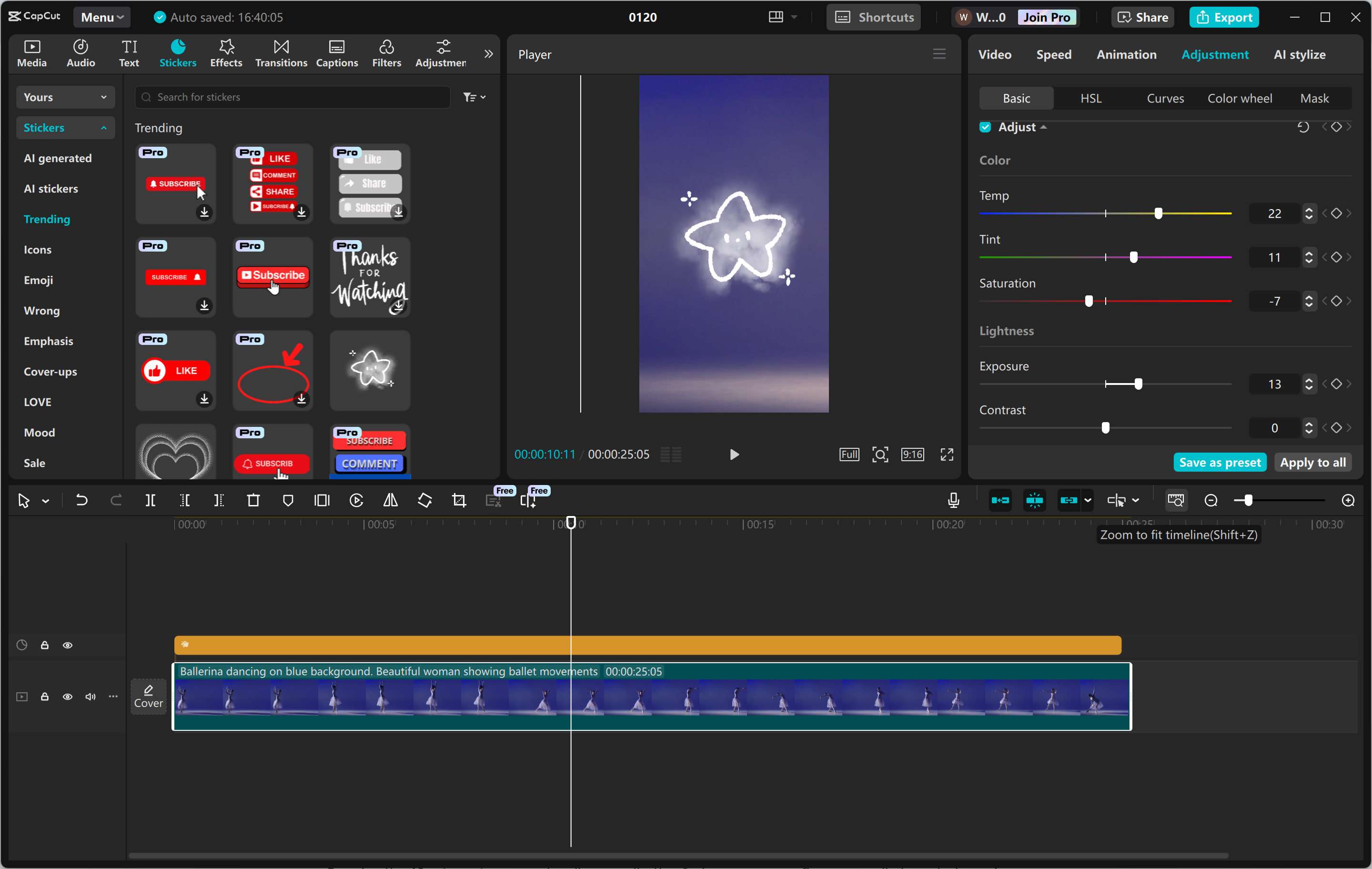
Task: Open the Menu dropdown
Action: point(102,17)
